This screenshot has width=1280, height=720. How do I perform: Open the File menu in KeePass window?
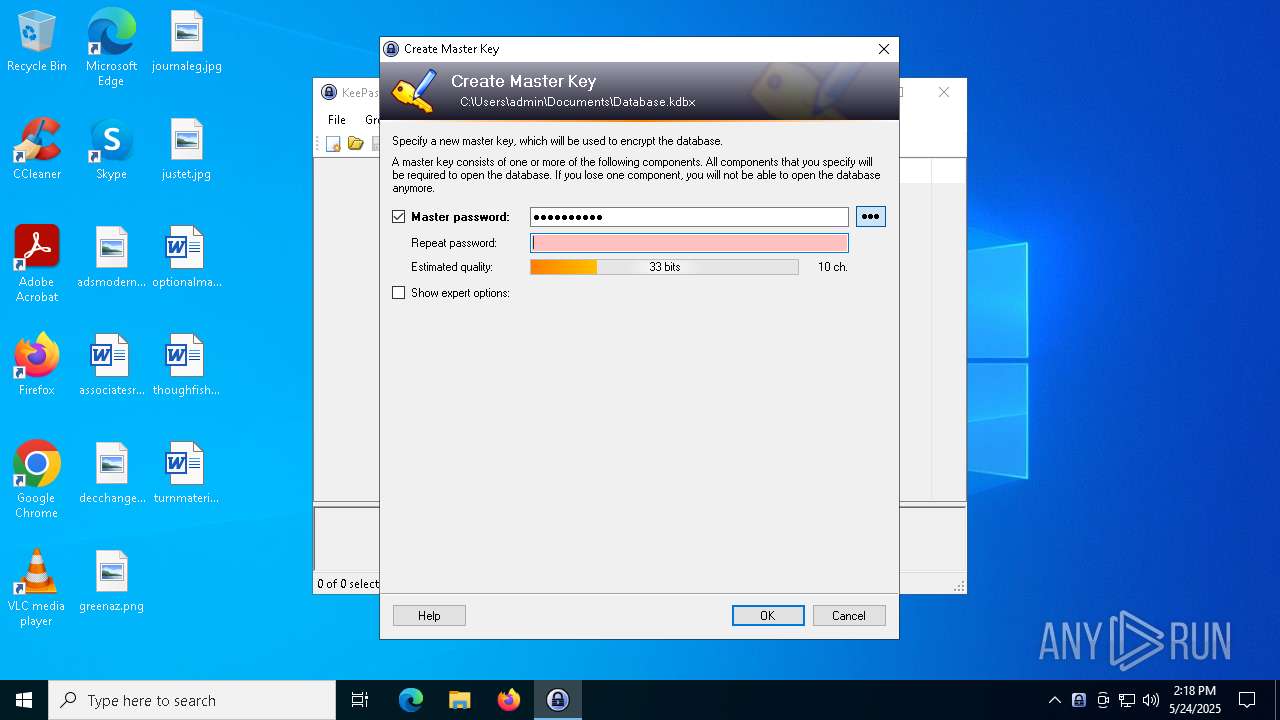337,120
